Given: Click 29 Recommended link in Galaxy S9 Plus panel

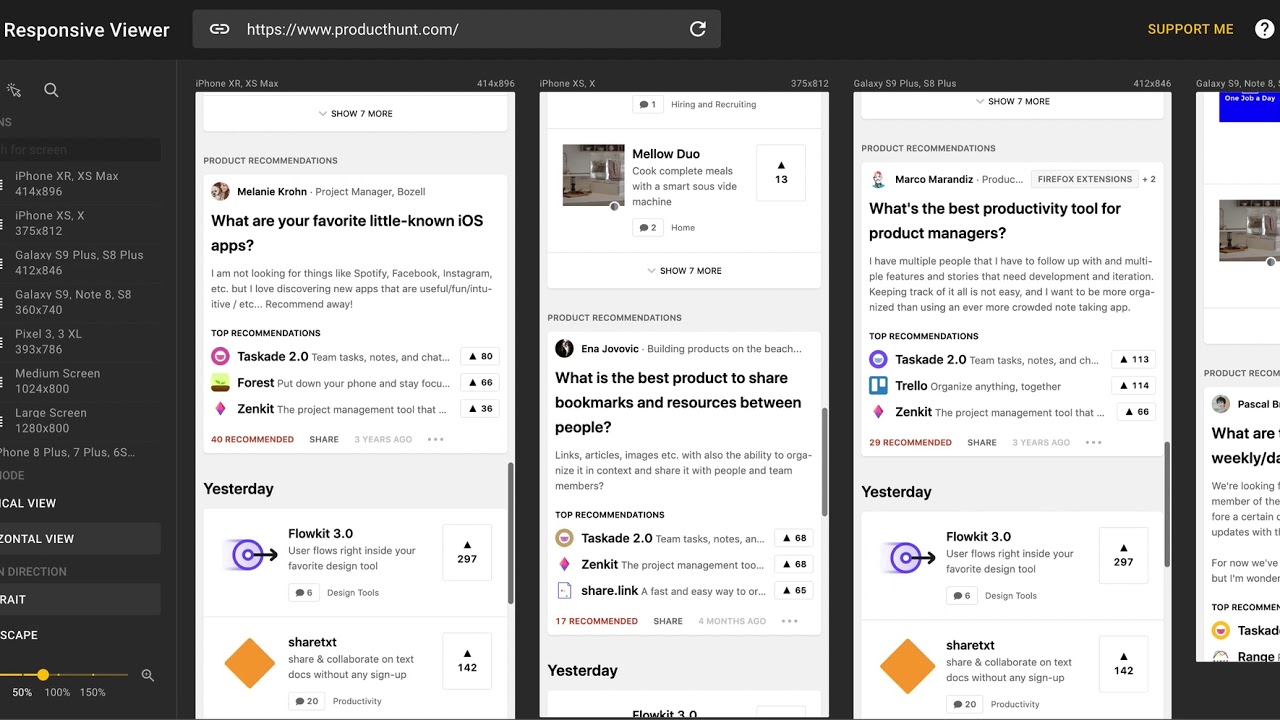Looking at the screenshot, I should point(910,442).
